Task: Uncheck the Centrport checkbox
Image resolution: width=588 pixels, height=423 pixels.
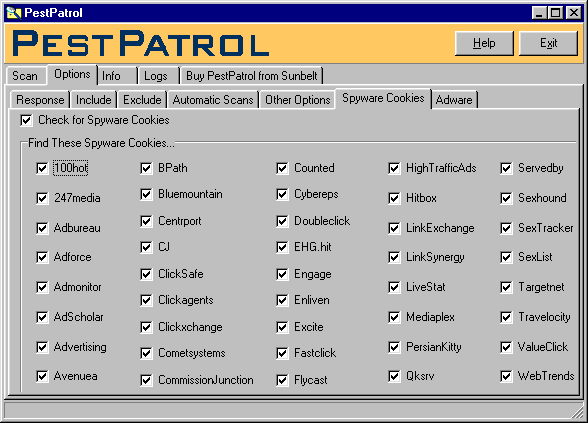Action: coord(146,221)
